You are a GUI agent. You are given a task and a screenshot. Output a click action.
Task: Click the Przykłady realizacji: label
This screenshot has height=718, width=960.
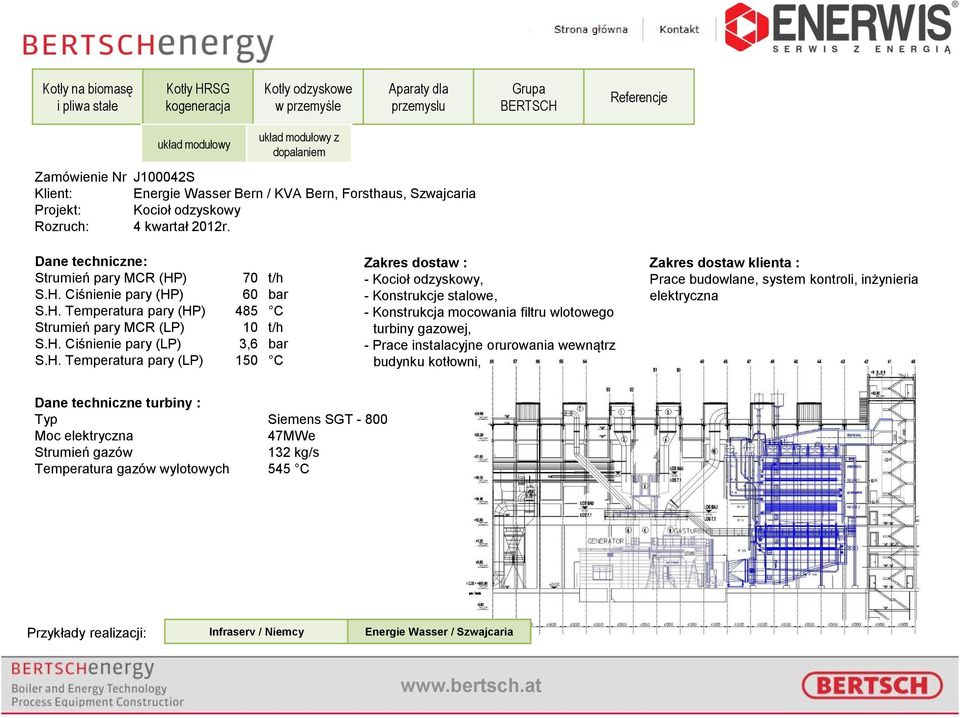point(87,632)
